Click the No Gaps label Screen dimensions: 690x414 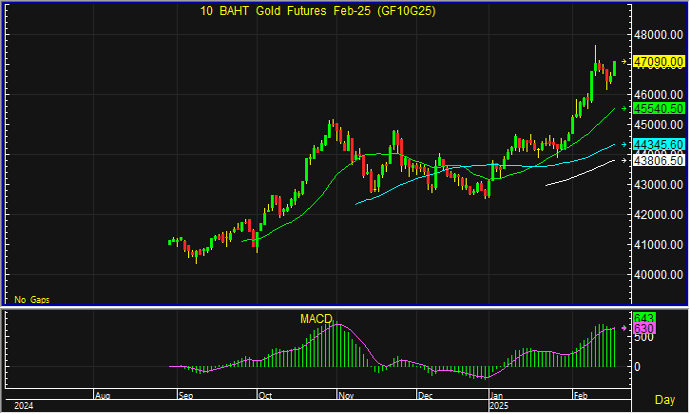[31, 299]
